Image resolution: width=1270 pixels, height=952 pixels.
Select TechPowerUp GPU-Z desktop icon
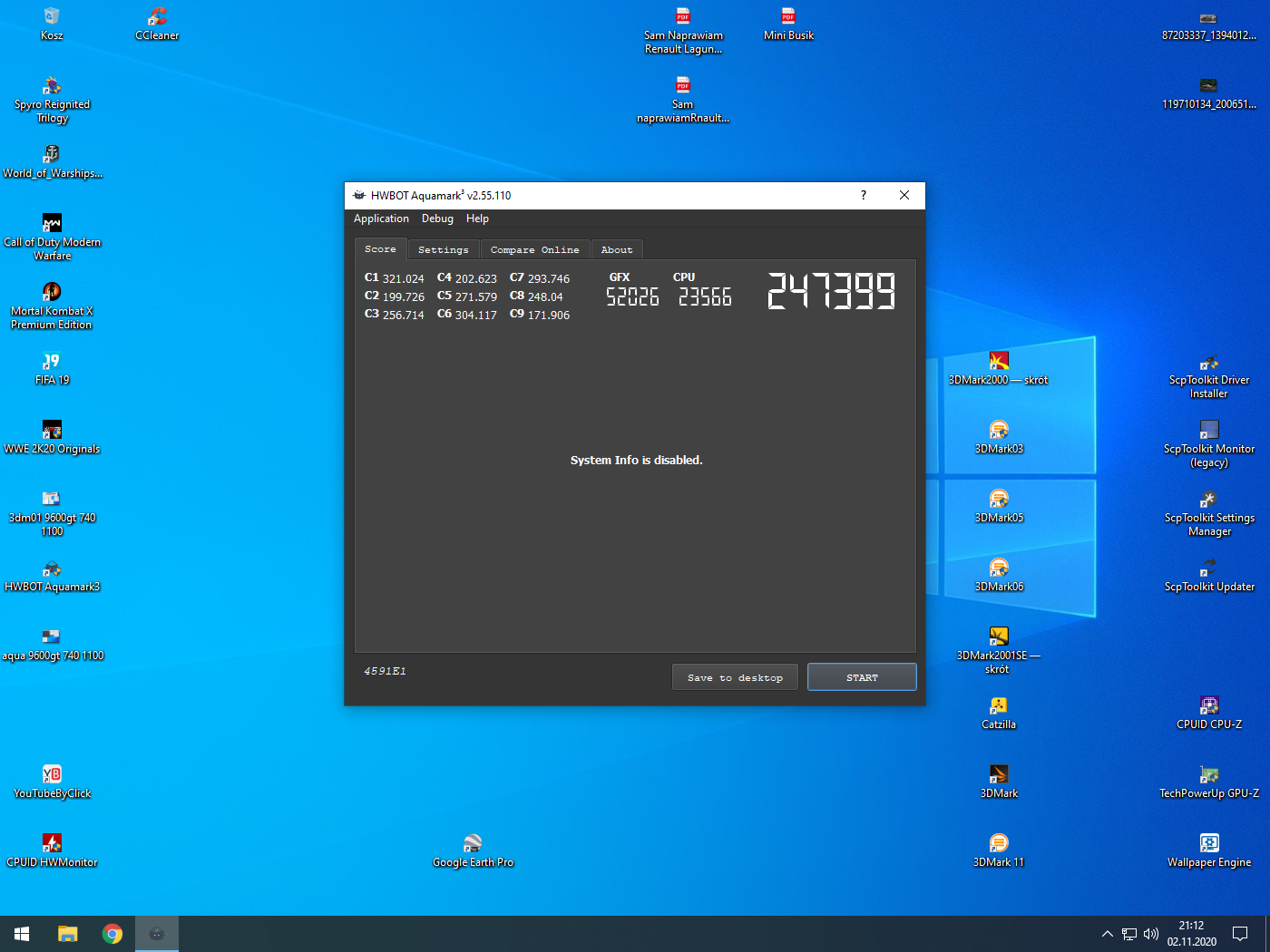tap(1209, 782)
